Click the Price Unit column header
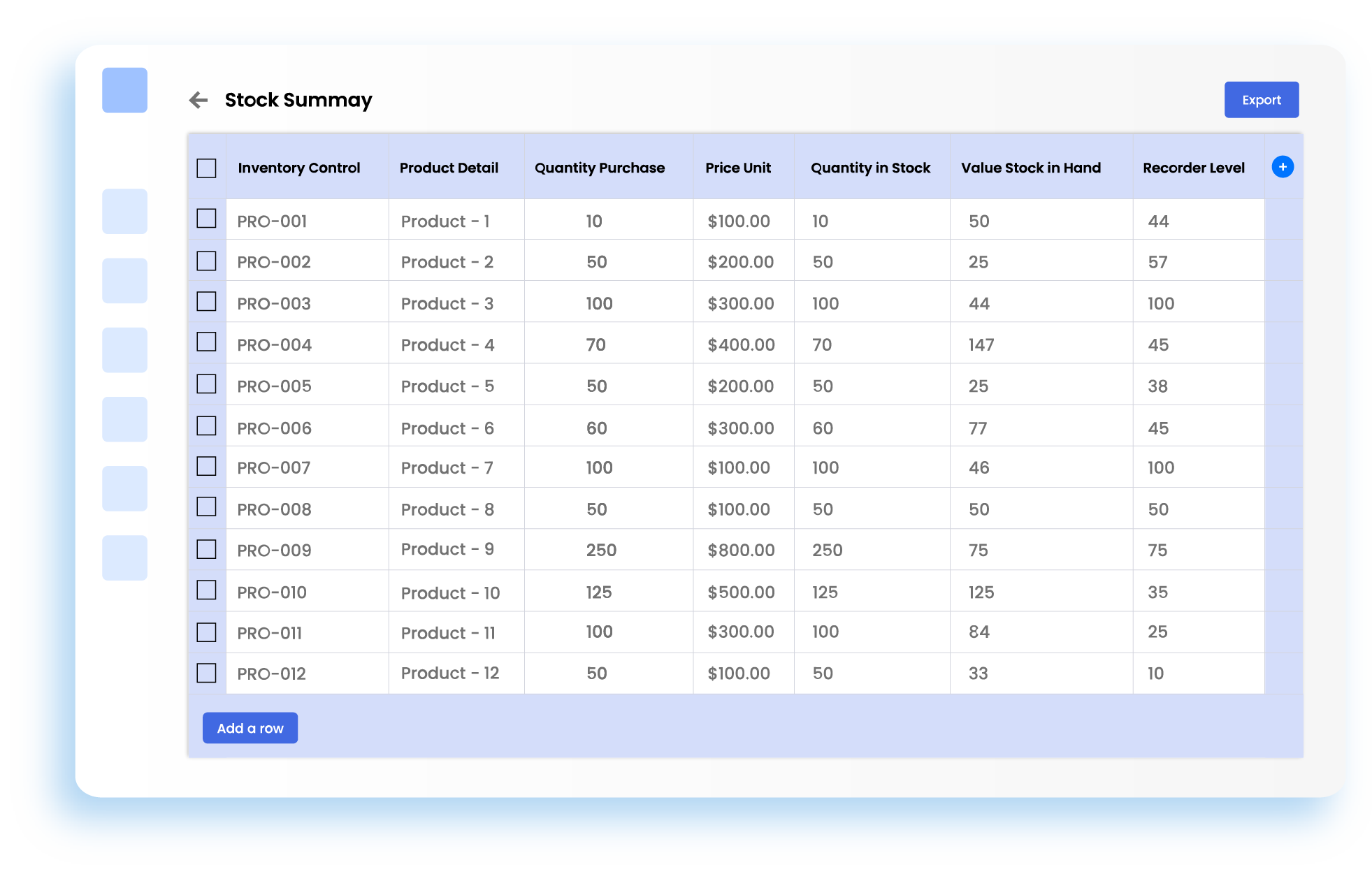 click(737, 168)
